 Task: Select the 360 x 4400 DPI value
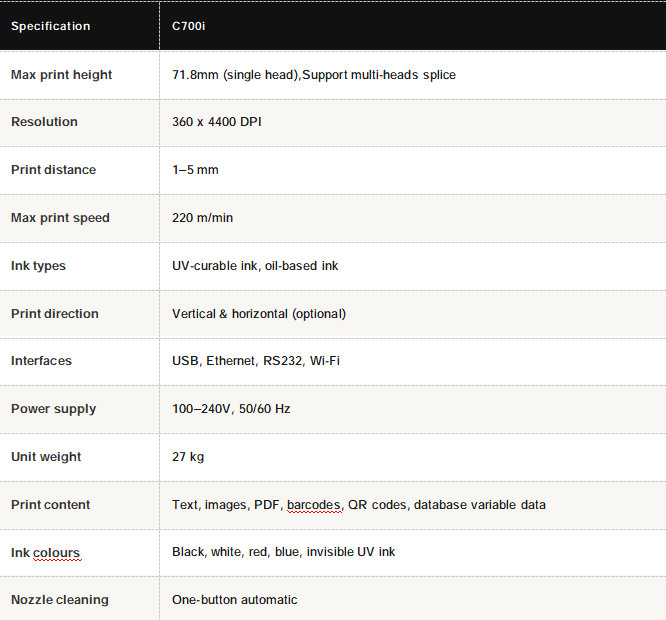click(x=219, y=122)
